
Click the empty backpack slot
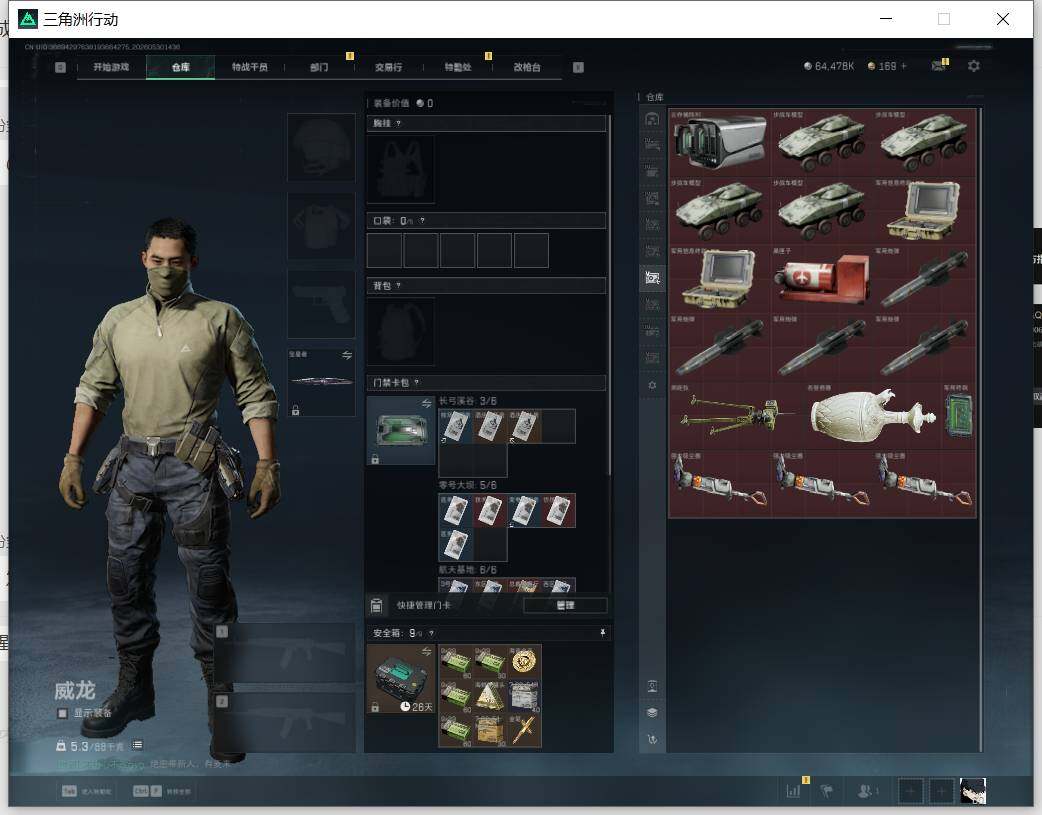401,331
